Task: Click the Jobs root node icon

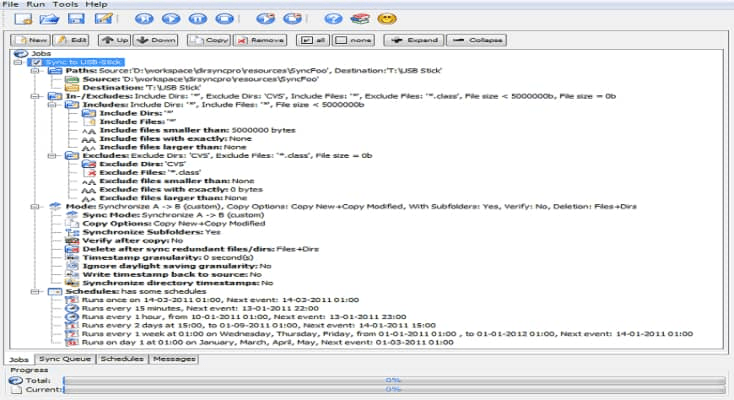Action: coord(21,53)
